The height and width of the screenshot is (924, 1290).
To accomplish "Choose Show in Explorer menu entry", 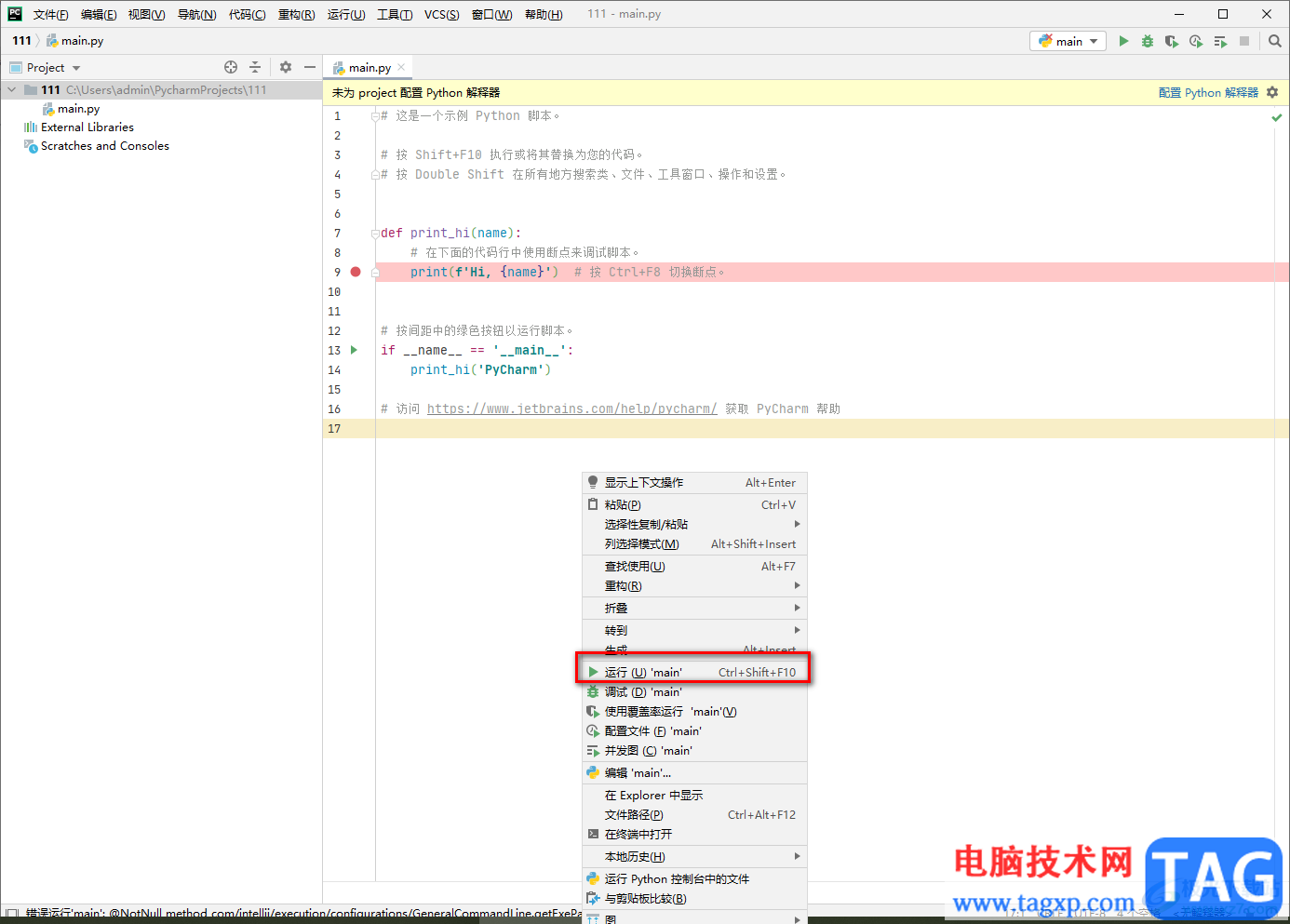I will click(x=694, y=795).
